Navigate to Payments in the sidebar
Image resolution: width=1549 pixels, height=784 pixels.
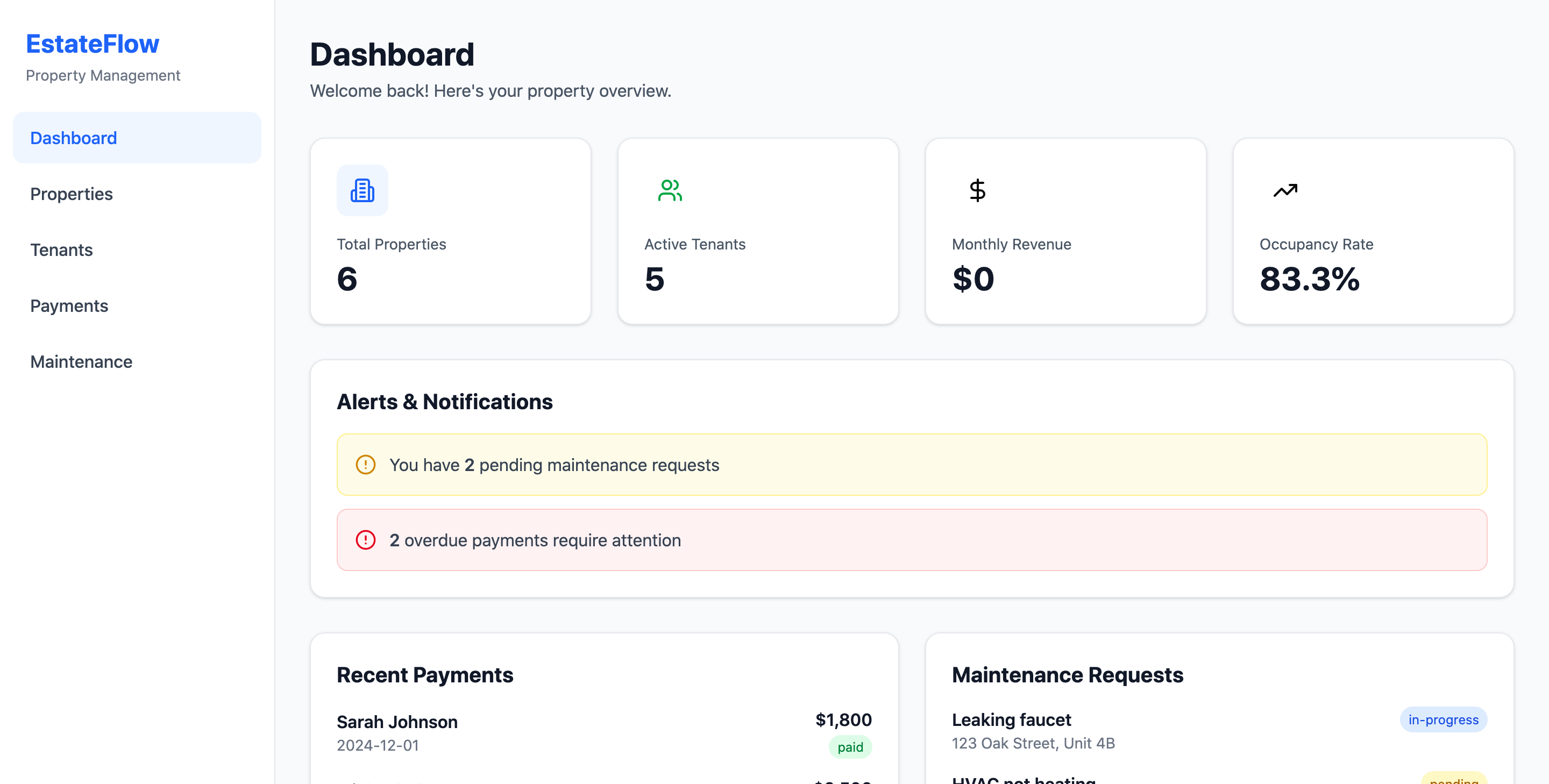pyautogui.click(x=69, y=305)
